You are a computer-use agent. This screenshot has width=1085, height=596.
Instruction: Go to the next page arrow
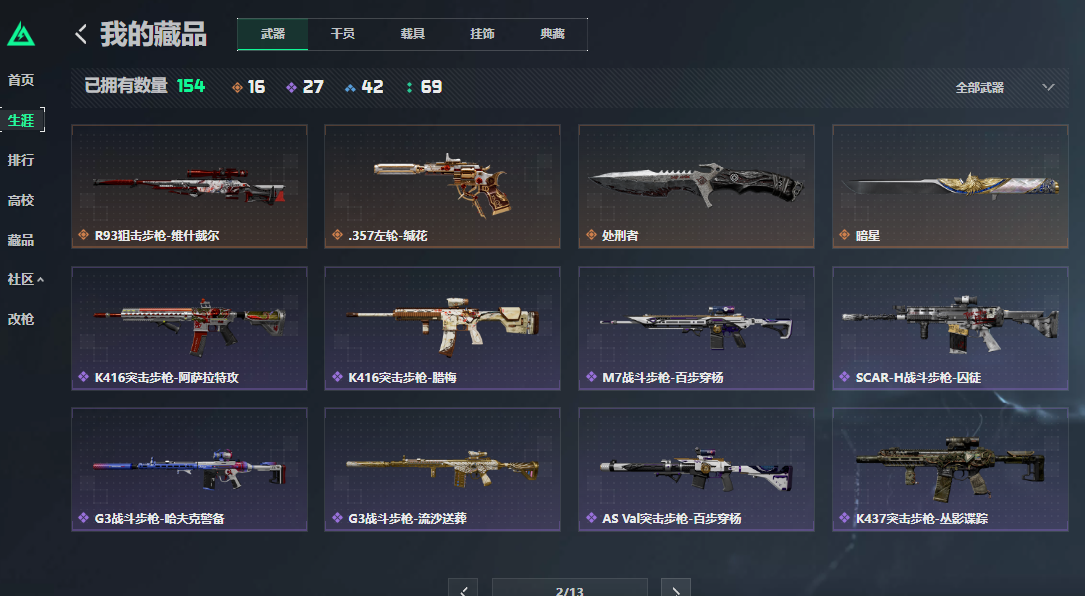(x=675, y=588)
